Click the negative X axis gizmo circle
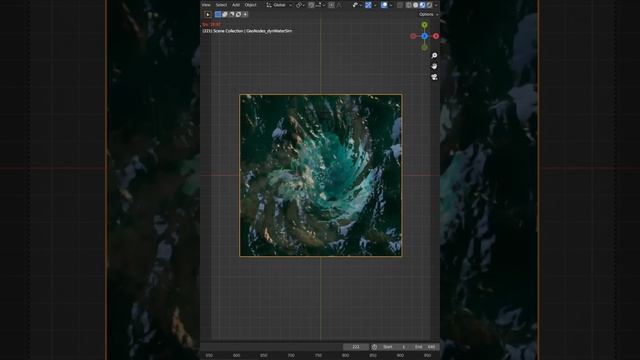 [413, 36]
